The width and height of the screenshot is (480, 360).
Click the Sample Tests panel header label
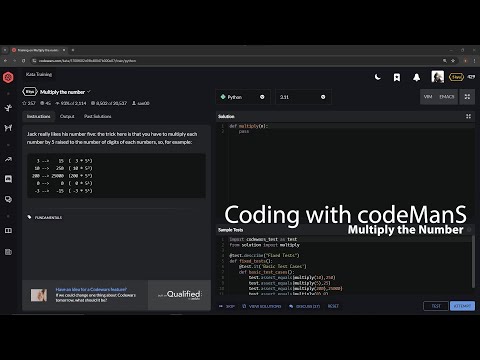click(x=231, y=230)
